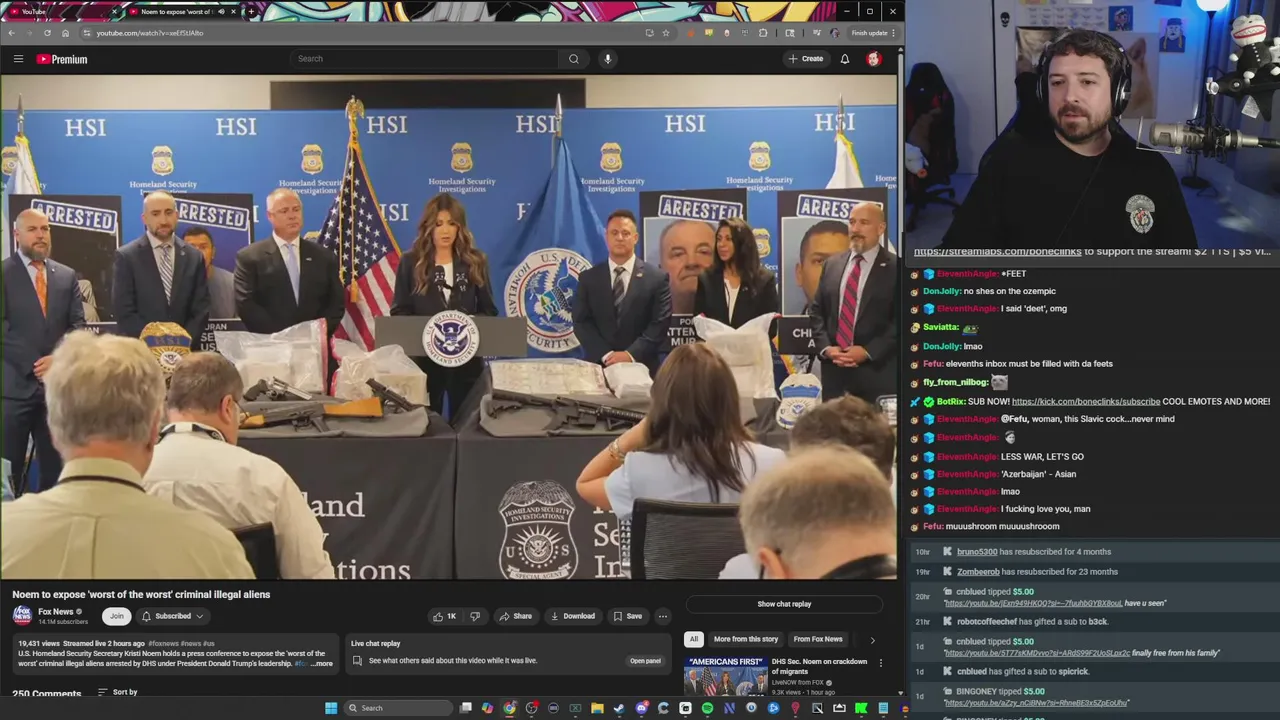This screenshot has width=1280, height=720.
Task: Join the Fox News channel
Action: tap(117, 616)
